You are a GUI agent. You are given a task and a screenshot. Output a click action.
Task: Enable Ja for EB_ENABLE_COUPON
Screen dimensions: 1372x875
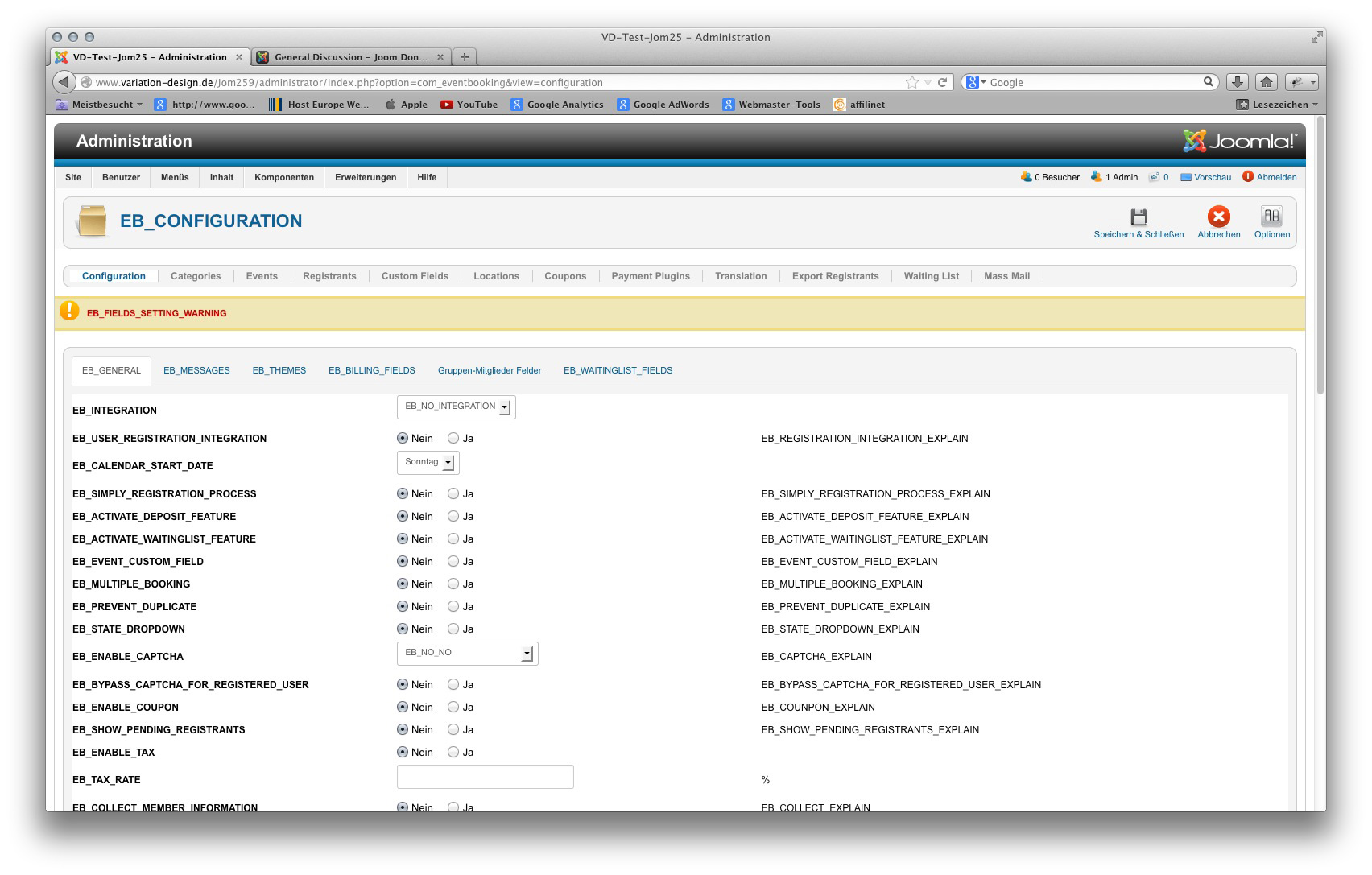click(453, 708)
